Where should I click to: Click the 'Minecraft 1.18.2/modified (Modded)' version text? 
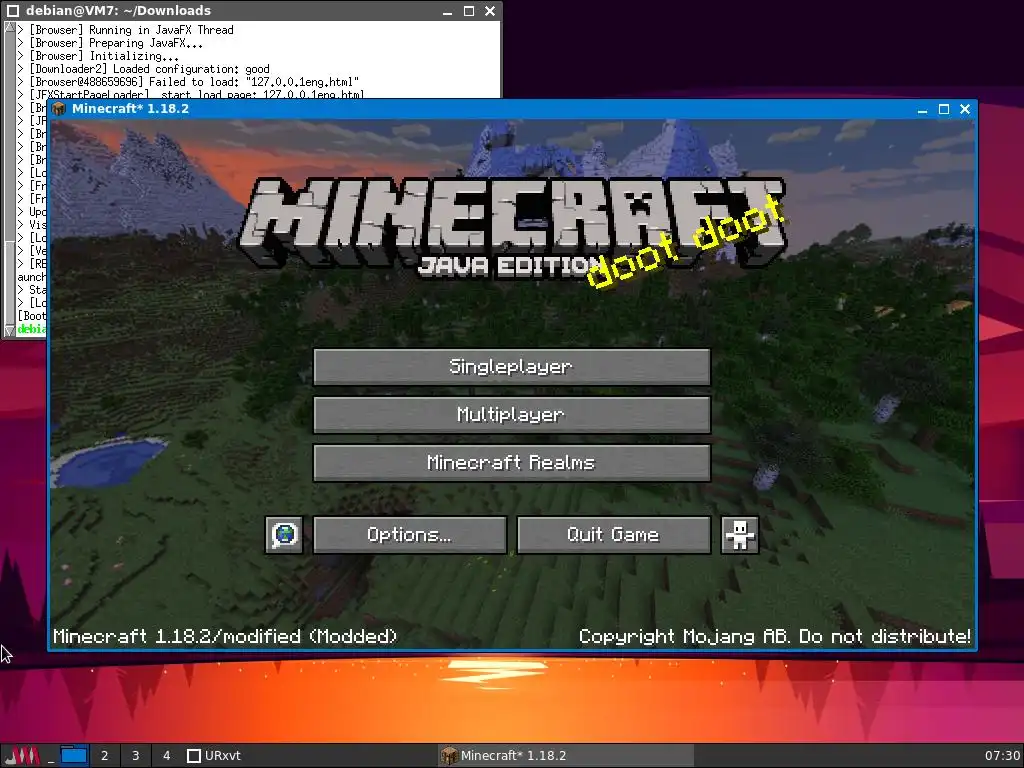click(225, 636)
